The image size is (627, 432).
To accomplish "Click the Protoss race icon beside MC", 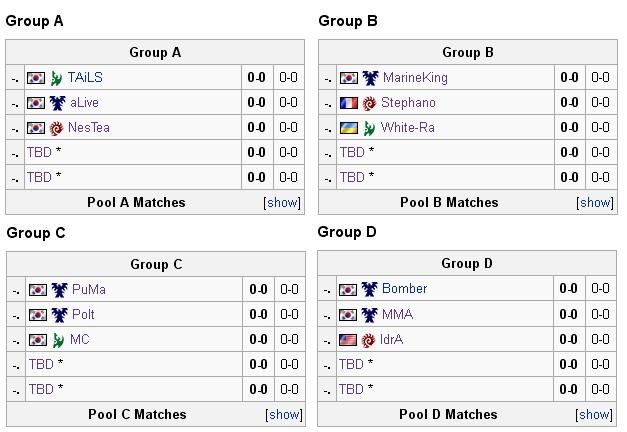I will (x=59, y=340).
